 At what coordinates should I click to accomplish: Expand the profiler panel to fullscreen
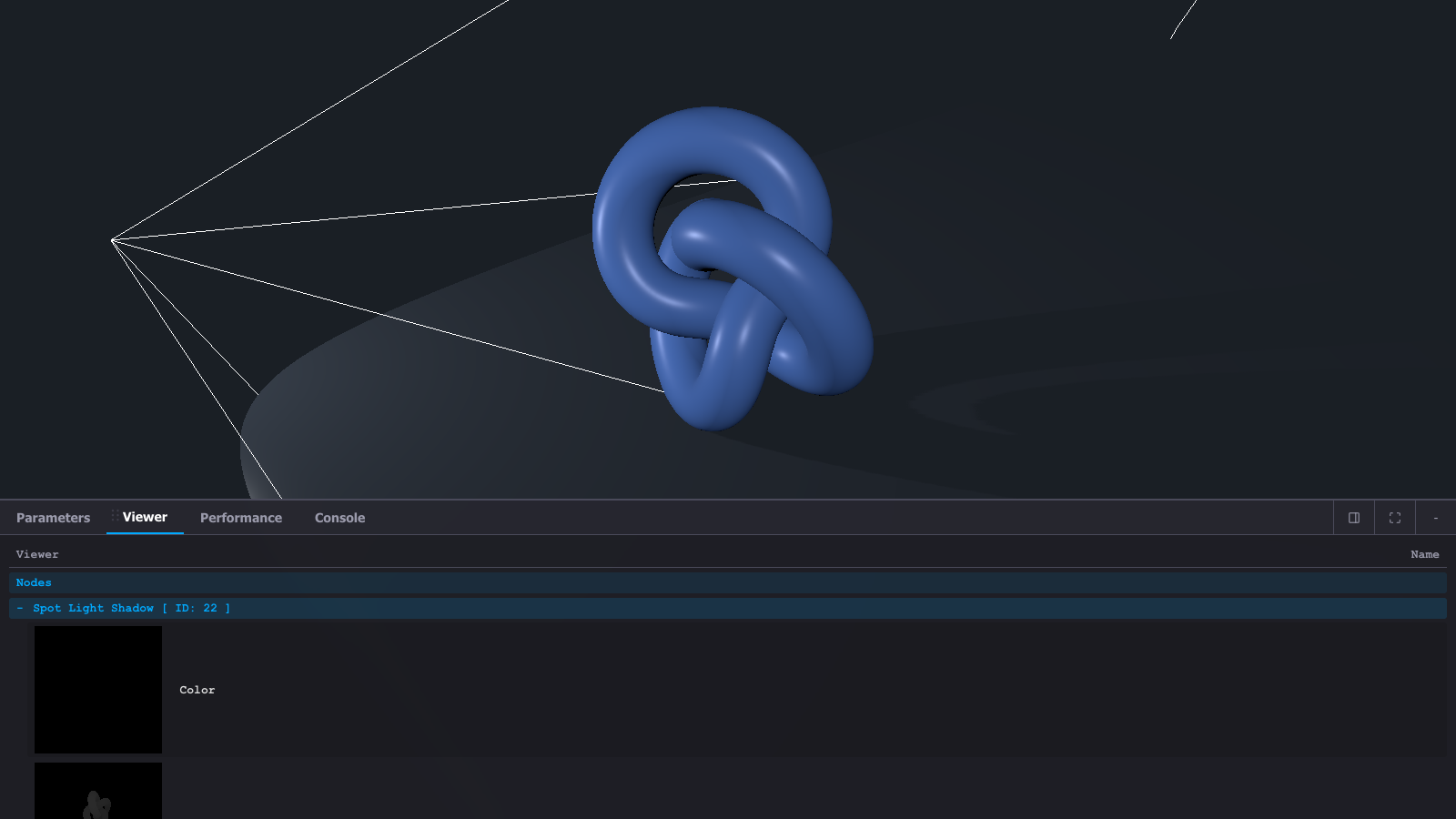click(x=1395, y=518)
